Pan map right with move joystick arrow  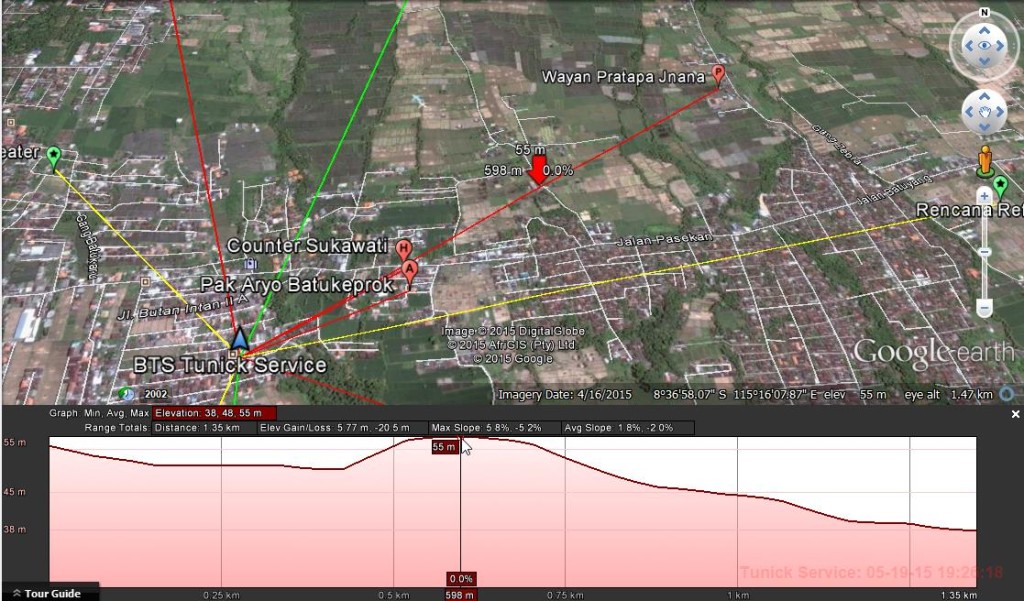[1000, 112]
